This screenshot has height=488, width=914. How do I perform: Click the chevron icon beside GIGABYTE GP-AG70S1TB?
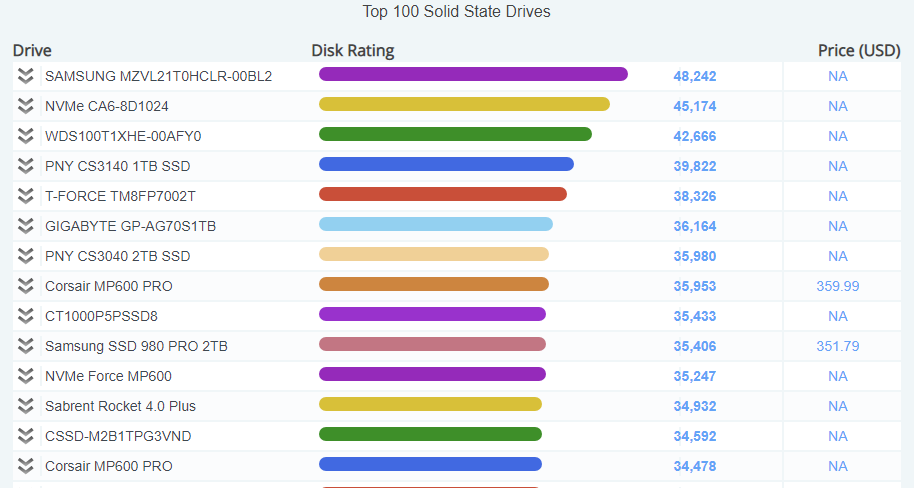[x=26, y=226]
